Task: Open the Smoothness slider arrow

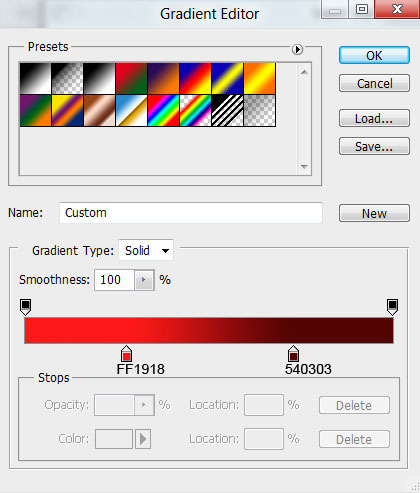Action: (144, 280)
